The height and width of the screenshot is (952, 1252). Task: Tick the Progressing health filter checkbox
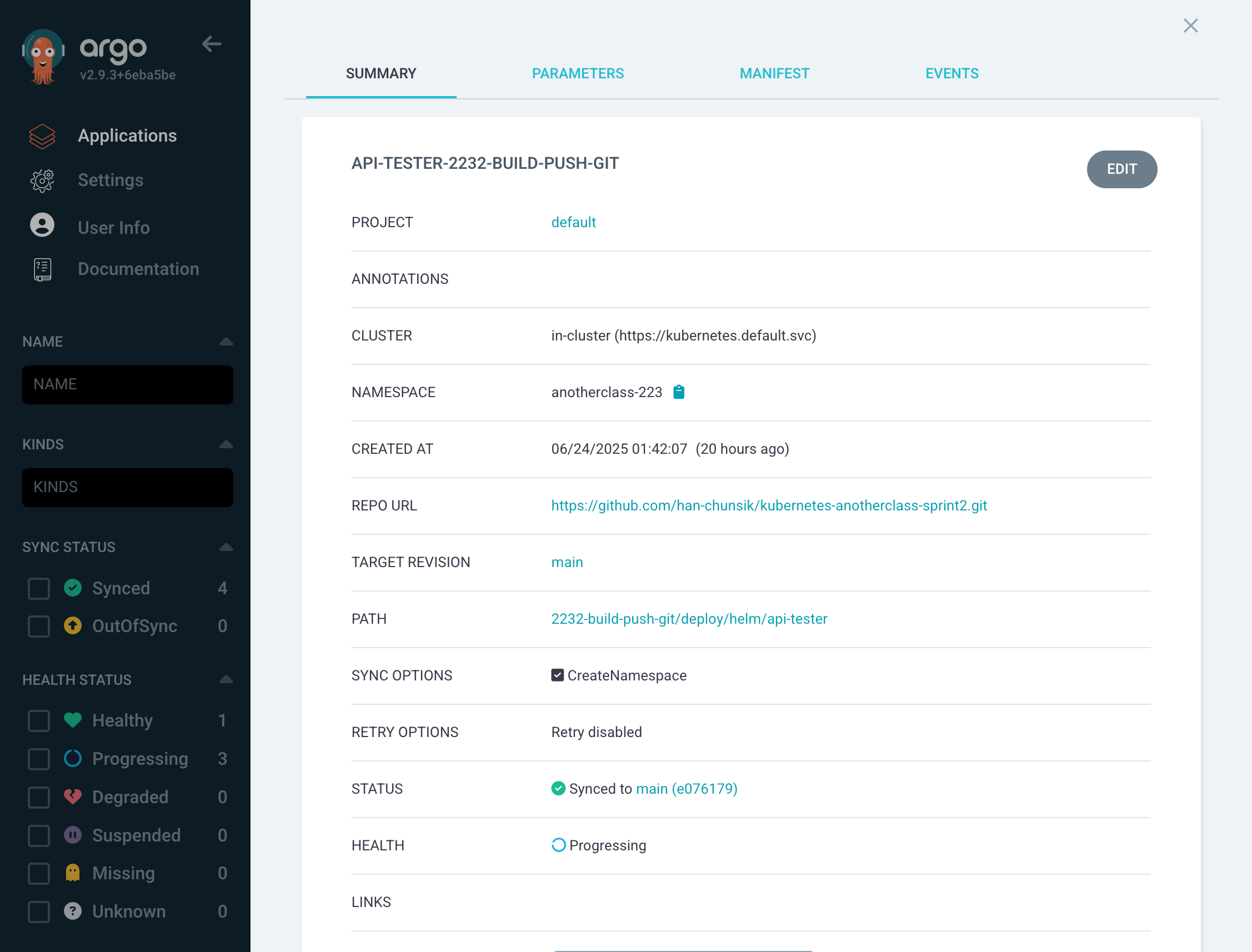pos(38,759)
